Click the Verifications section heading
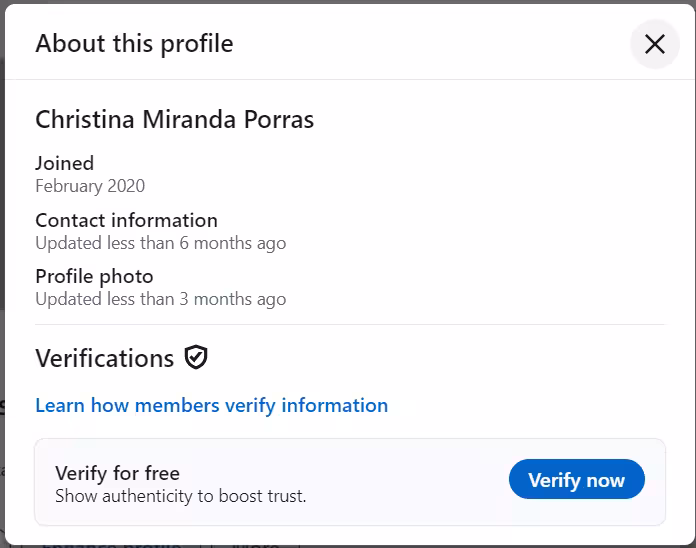The image size is (696, 548). (x=104, y=358)
